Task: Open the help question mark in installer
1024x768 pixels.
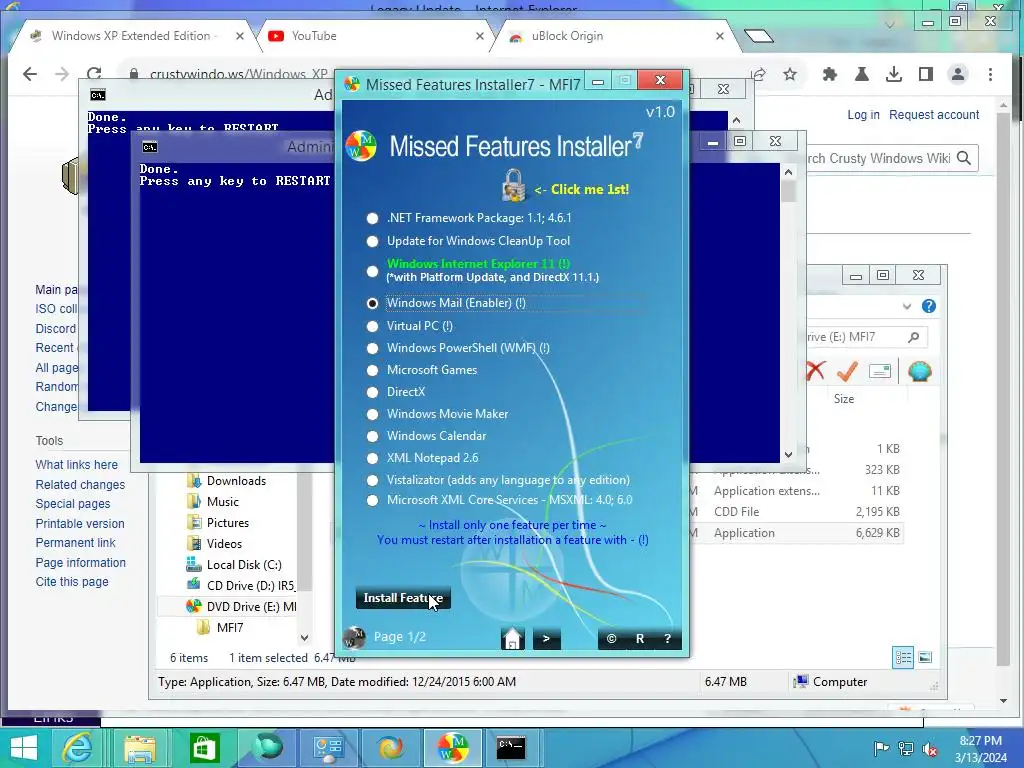Action: (x=667, y=639)
